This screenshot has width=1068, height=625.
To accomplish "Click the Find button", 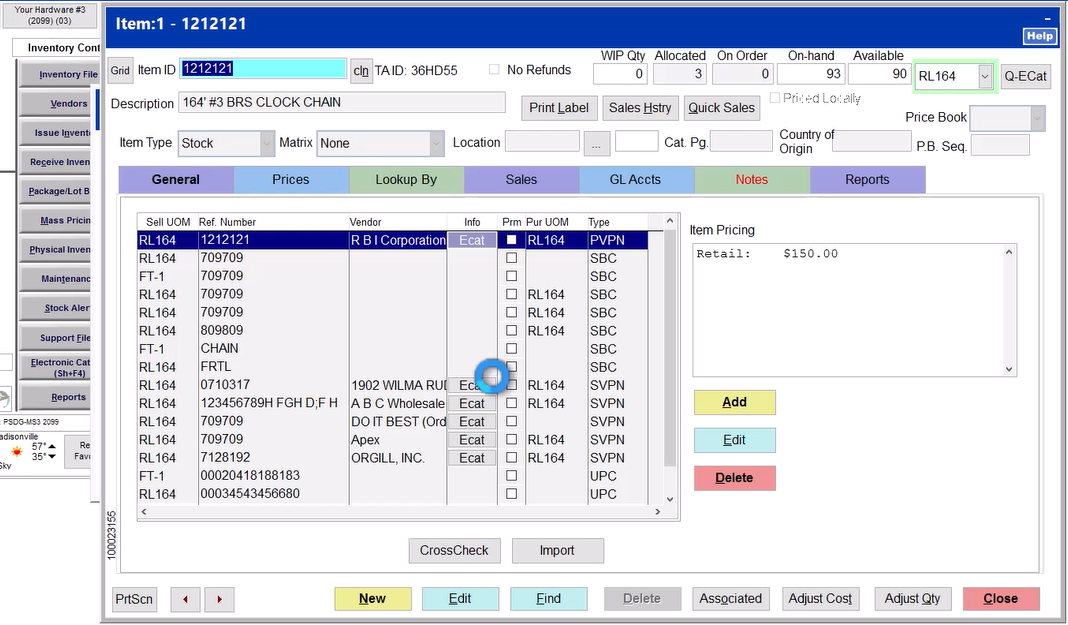I will tap(548, 599).
